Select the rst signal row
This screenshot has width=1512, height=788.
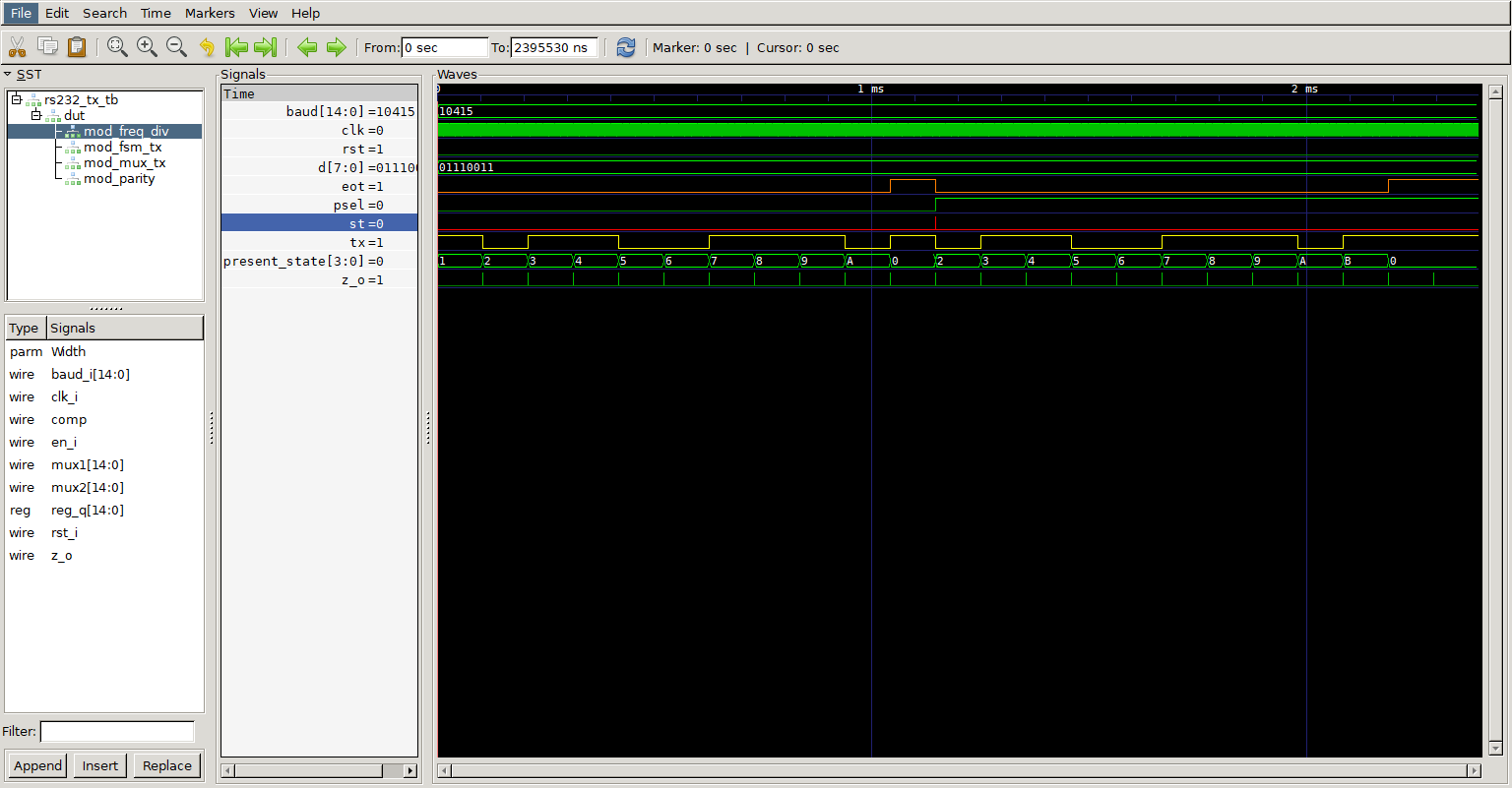click(319, 149)
